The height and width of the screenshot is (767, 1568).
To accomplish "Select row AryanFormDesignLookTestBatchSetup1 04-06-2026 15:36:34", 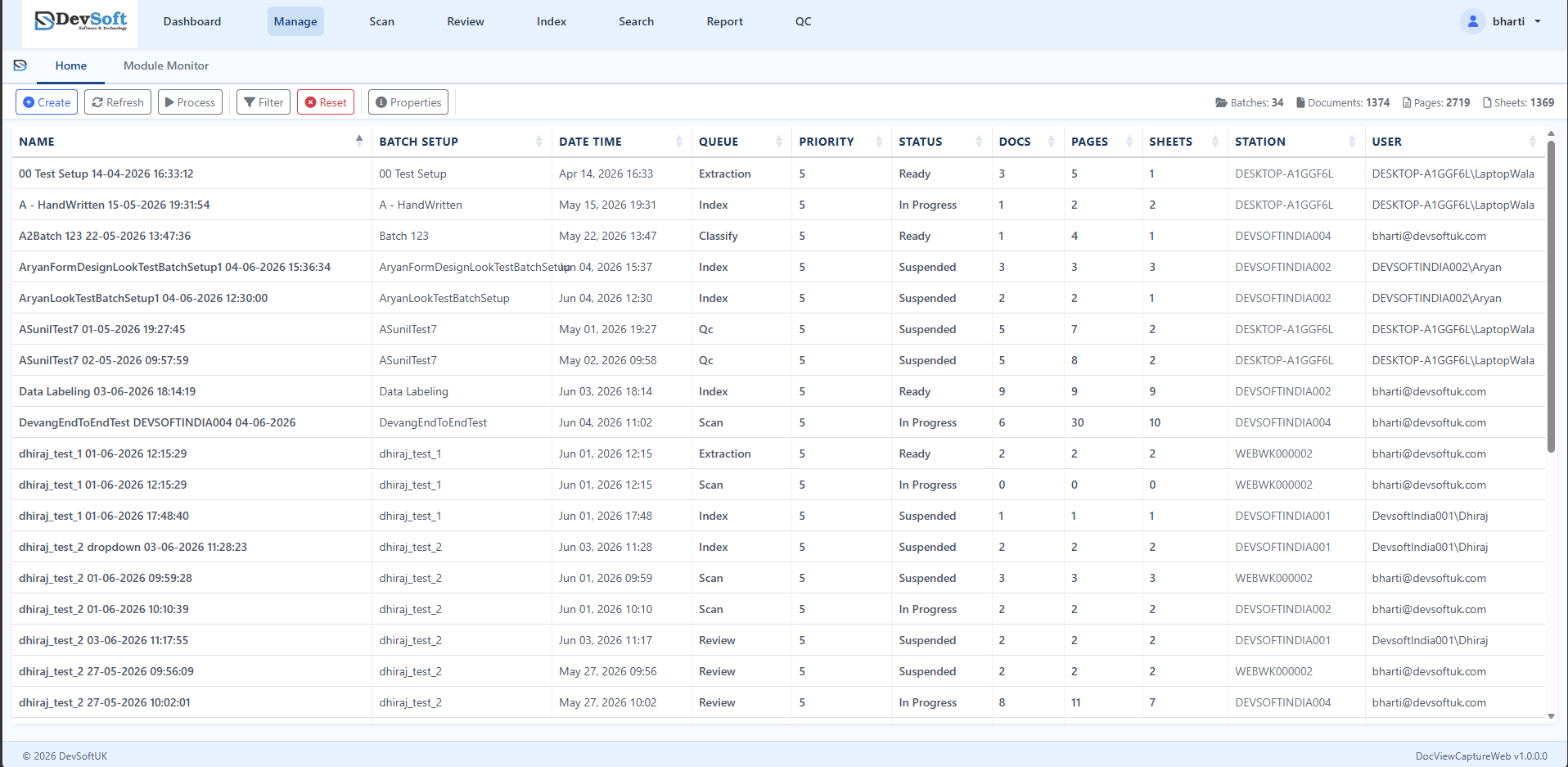I will pyautogui.click(x=777, y=267).
